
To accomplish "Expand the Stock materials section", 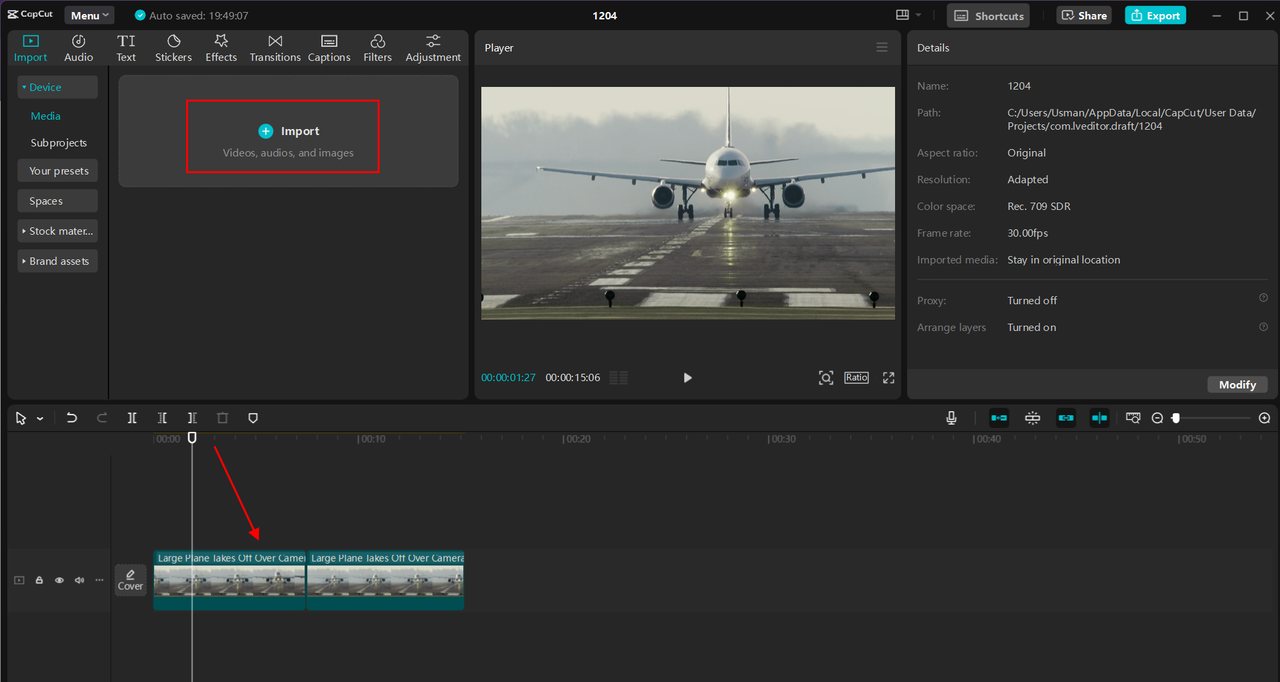I will click(57, 231).
